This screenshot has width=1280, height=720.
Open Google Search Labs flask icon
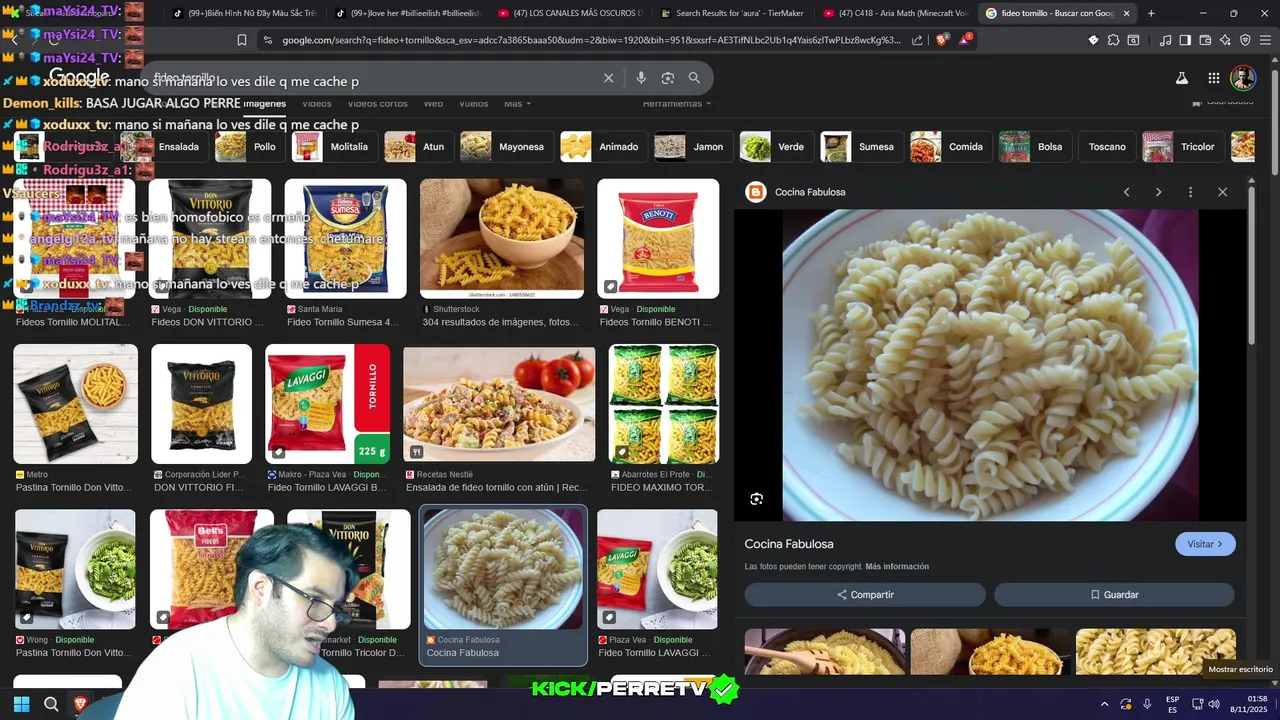(x=1181, y=78)
